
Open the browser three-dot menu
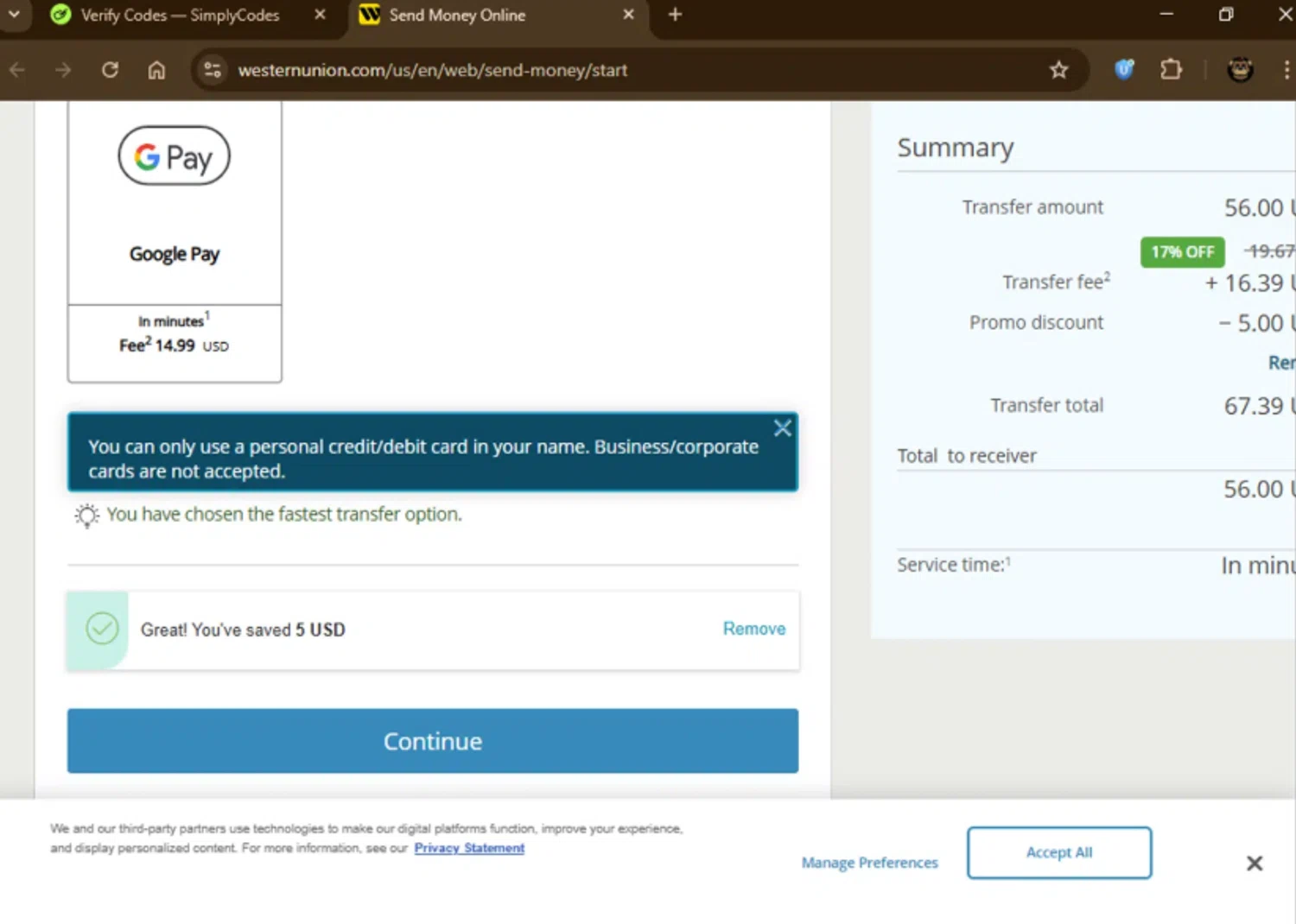click(1286, 69)
